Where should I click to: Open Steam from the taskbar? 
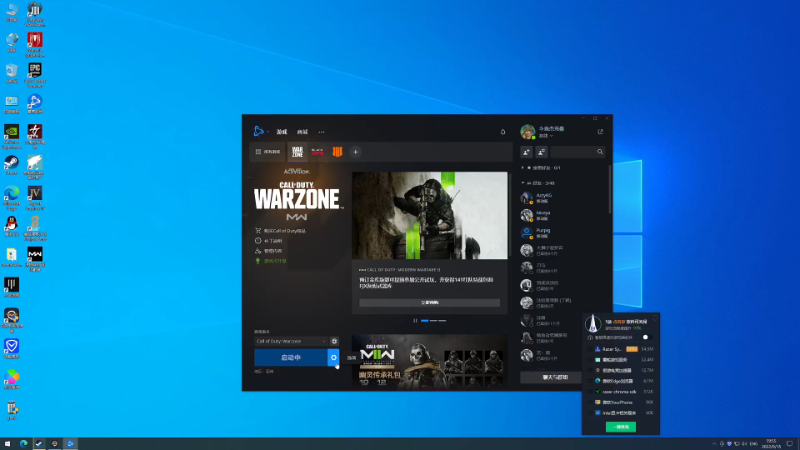click(x=39, y=444)
